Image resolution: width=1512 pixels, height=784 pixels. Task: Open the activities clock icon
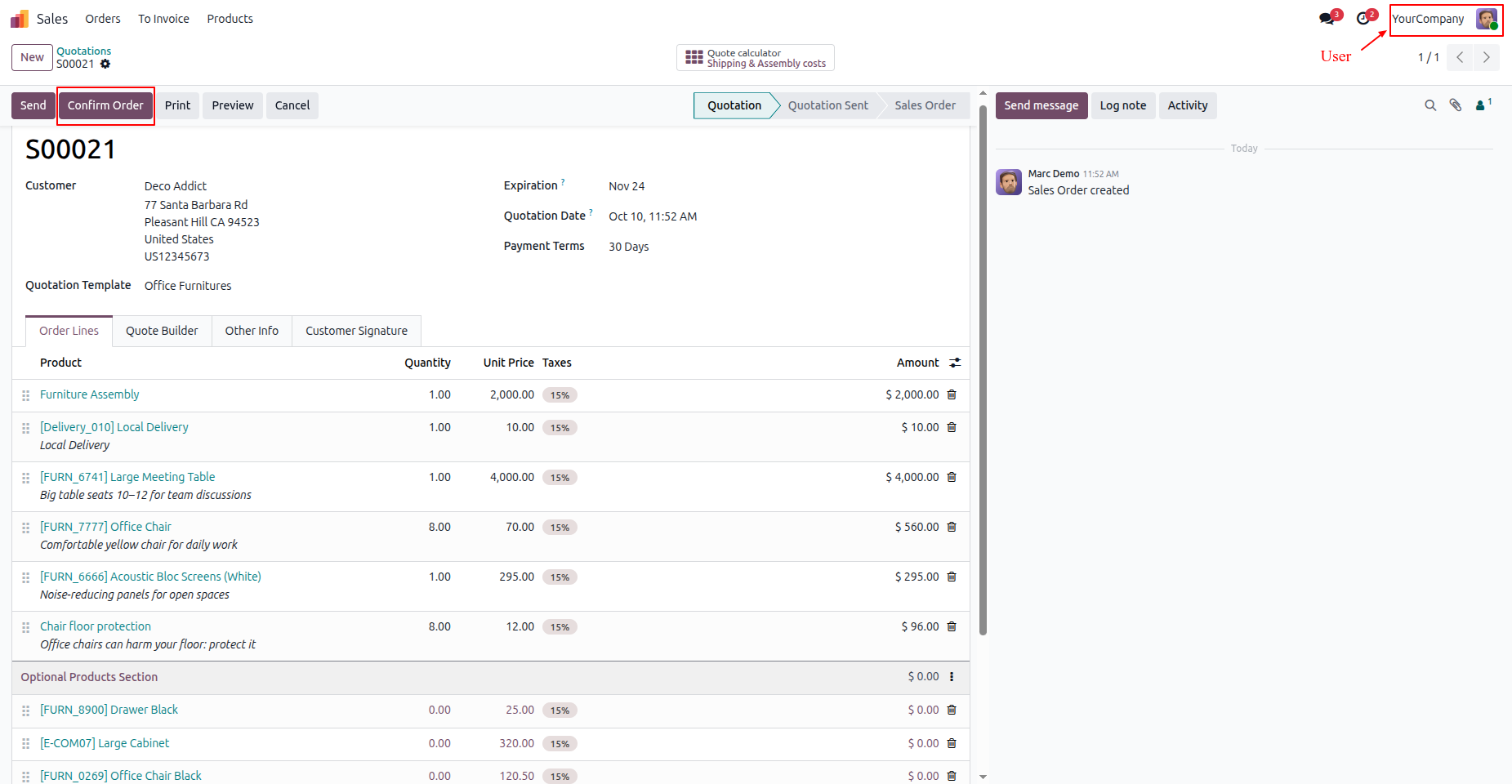[1363, 19]
